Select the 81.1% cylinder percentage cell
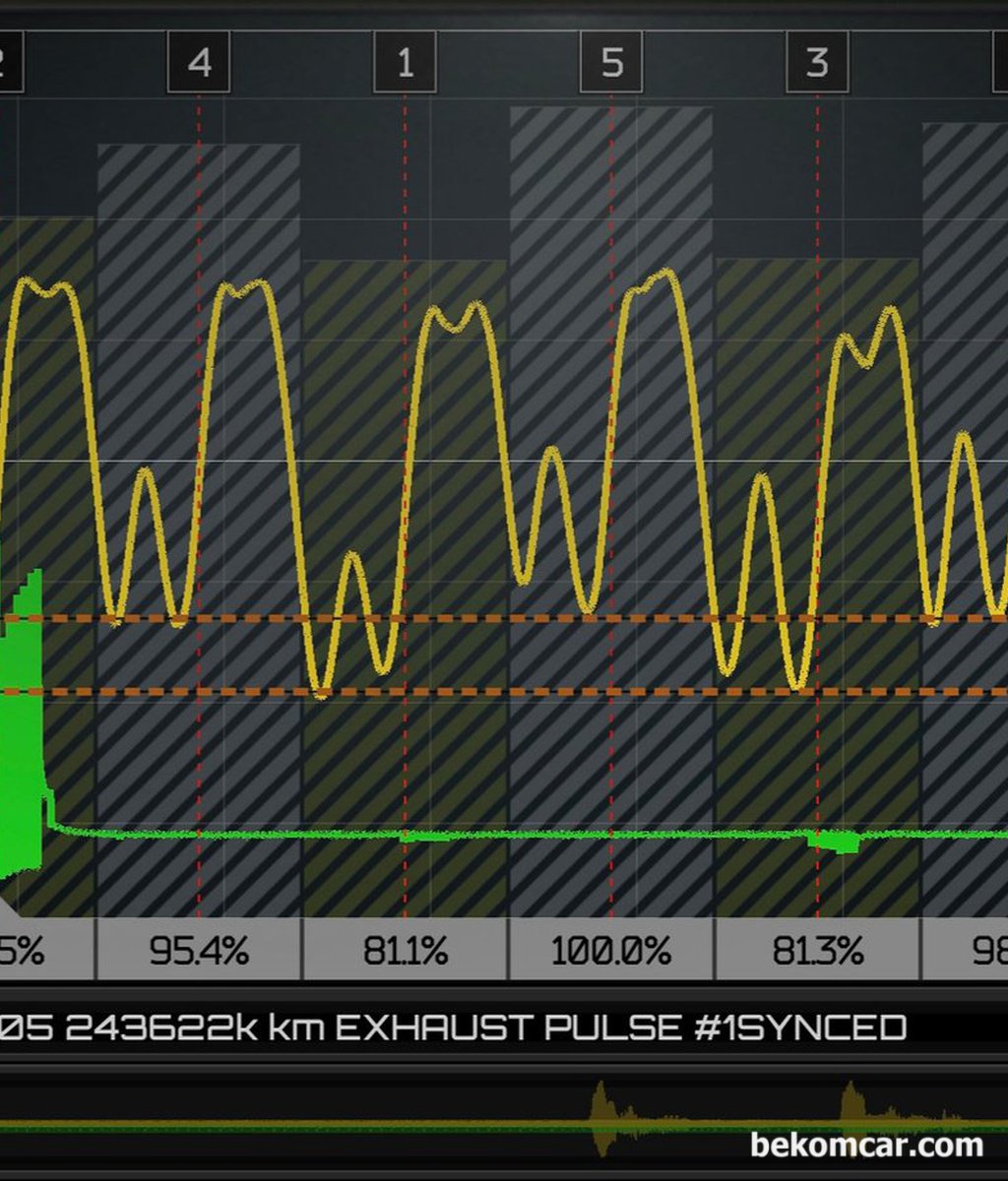This screenshot has height=1181, width=1008. coord(405,951)
